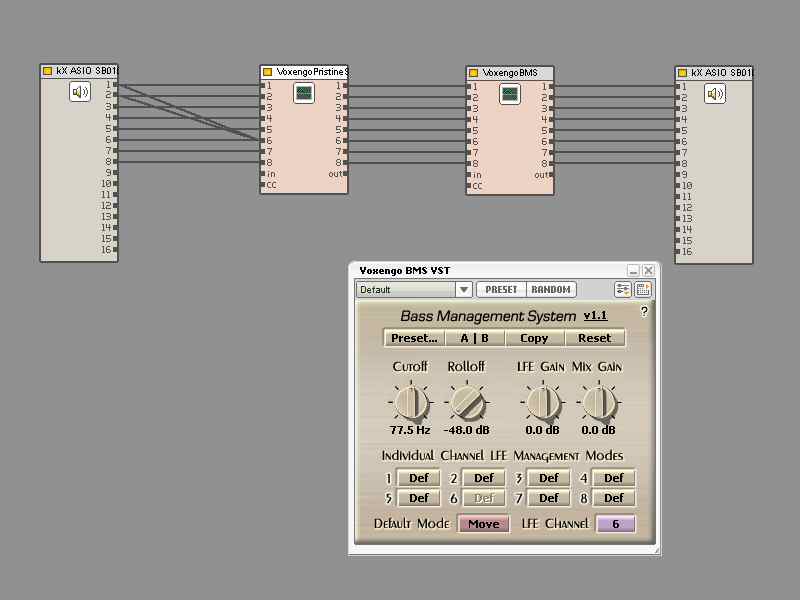The image size is (800, 600).
Task: Click the Default Mode Move selector
Action: pyautogui.click(x=484, y=524)
